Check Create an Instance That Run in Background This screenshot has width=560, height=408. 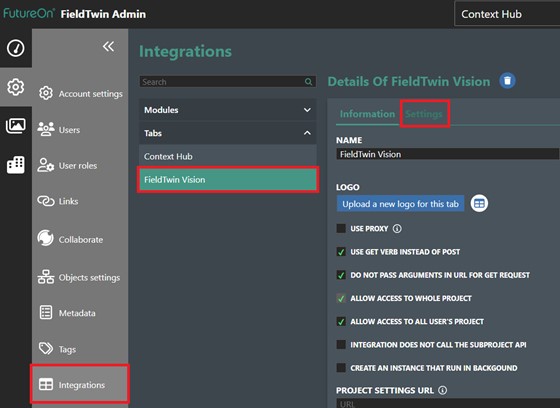pyautogui.click(x=341, y=368)
